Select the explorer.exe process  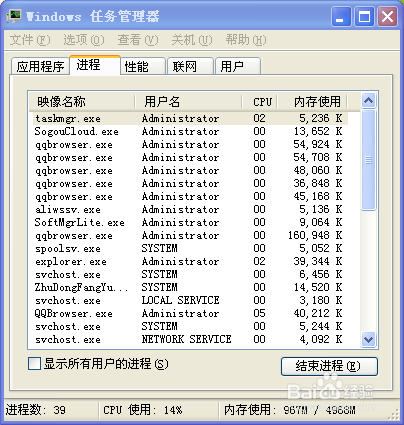pyautogui.click(x=191, y=261)
